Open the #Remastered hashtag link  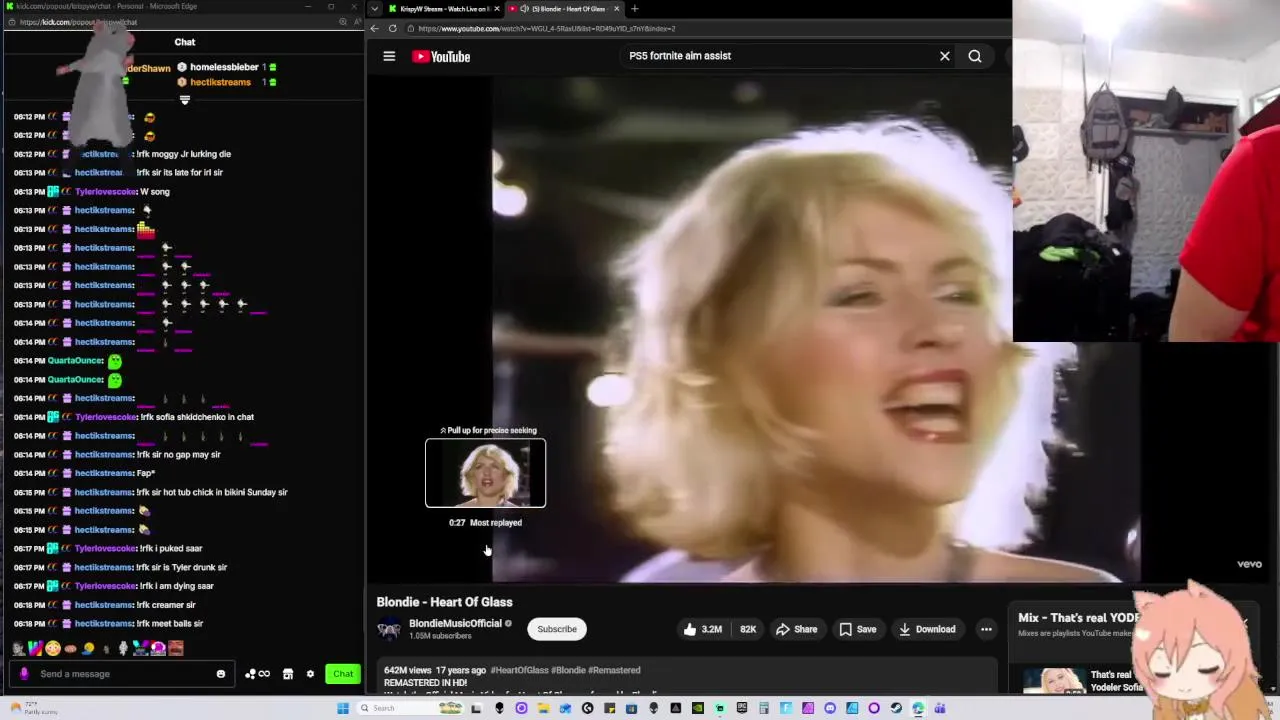pos(614,670)
